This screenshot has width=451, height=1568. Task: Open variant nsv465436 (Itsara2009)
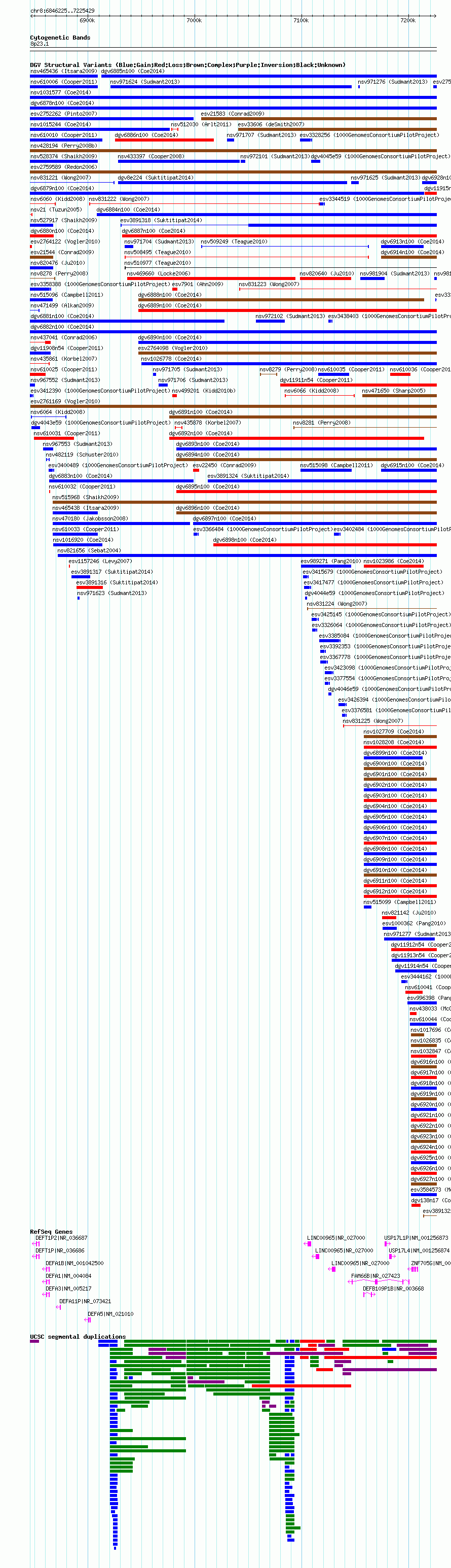point(64,71)
